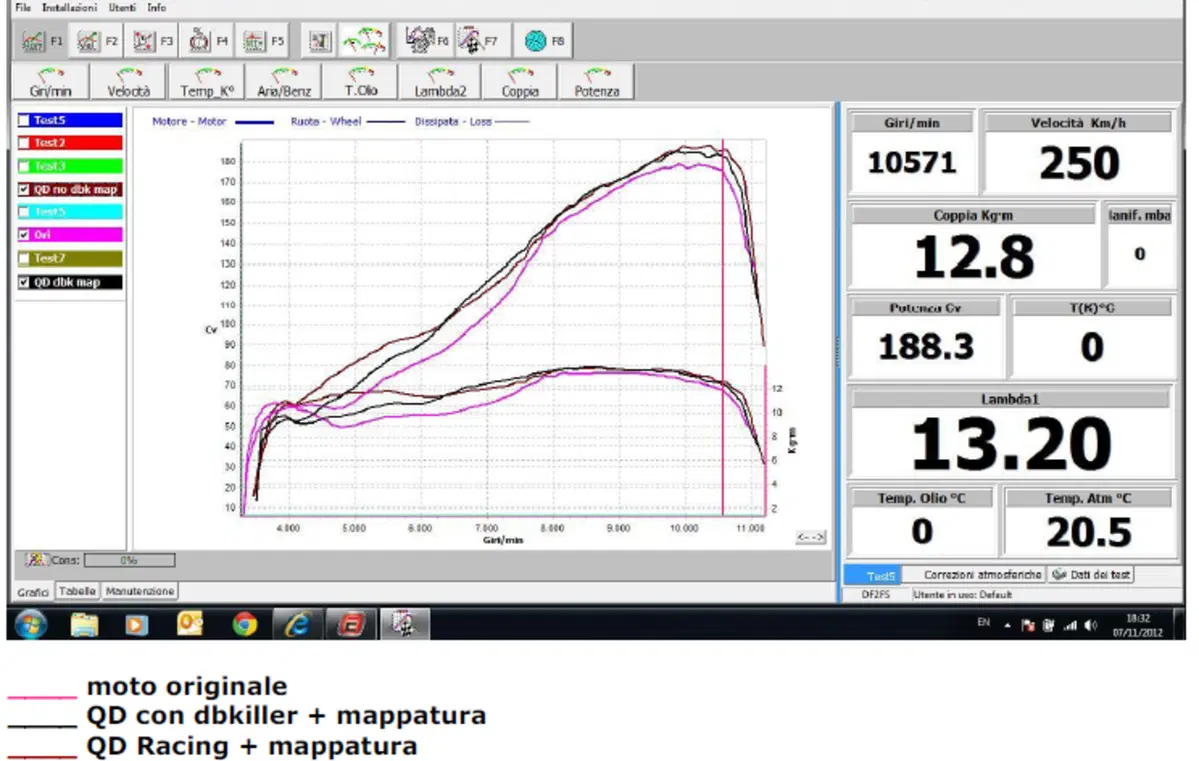The height and width of the screenshot is (761, 1199).
Task: Click the Lambda1 value 13.20
Action: pos(1011,444)
